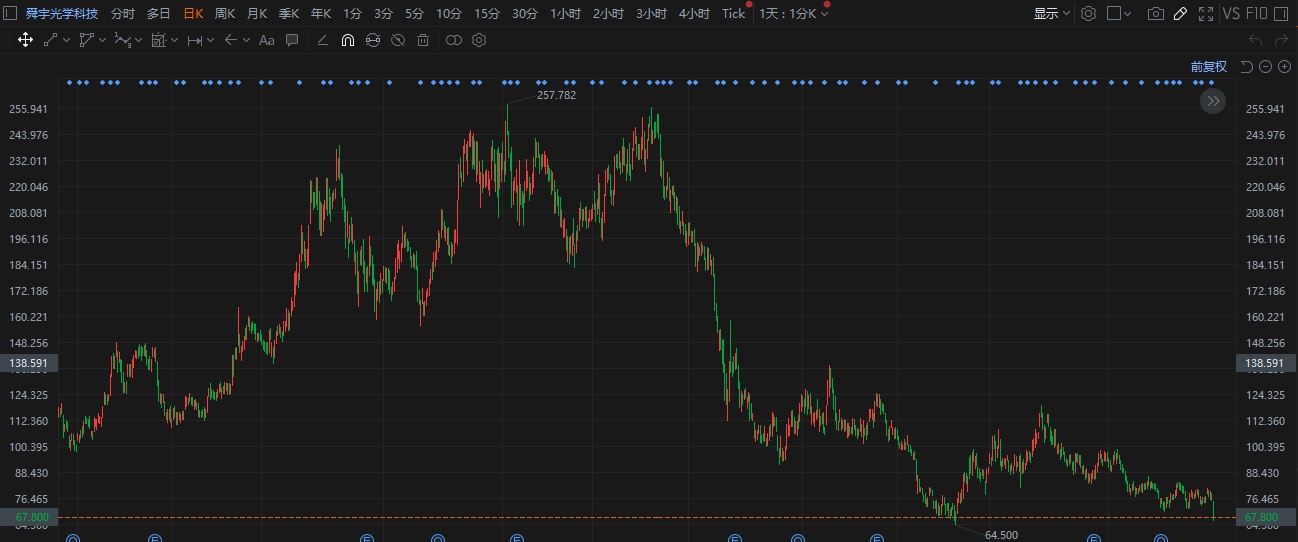Click the trash icon to delete drawings
The height and width of the screenshot is (542, 1298).
pyautogui.click(x=423, y=40)
